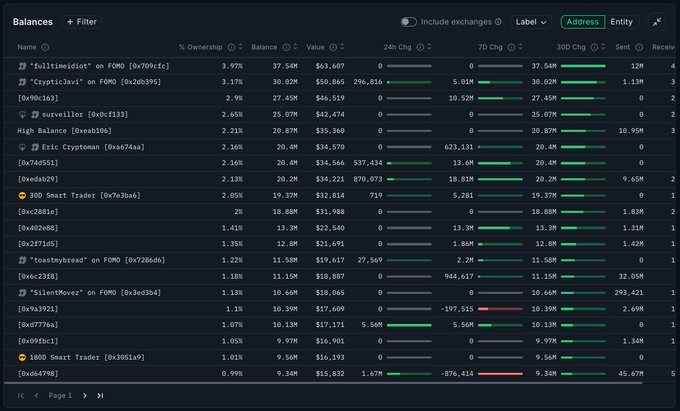Open the "SilentMovez" on FOMO name
680x411 pixels.
click(x=95, y=293)
